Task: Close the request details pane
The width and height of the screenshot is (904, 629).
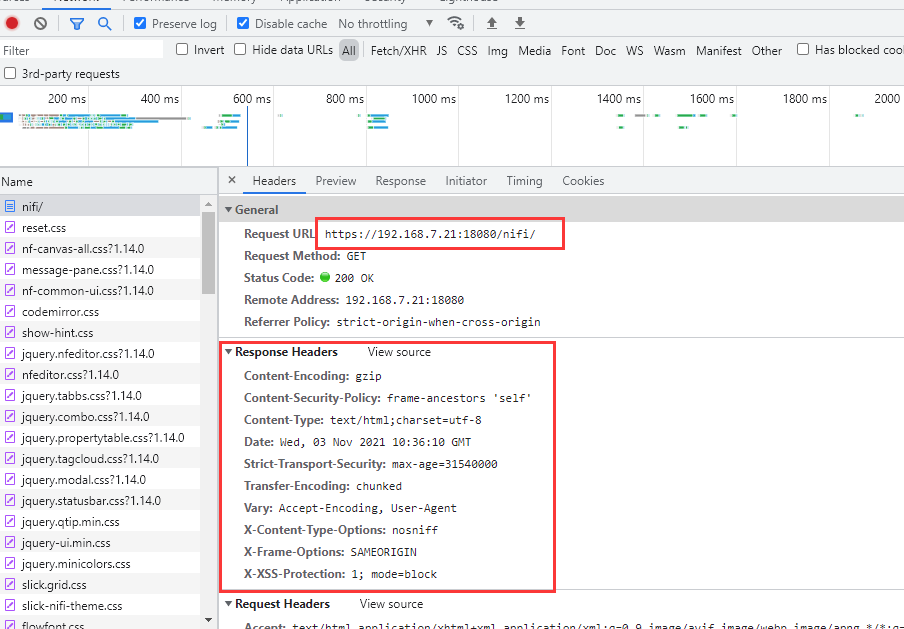Action: click(x=232, y=181)
